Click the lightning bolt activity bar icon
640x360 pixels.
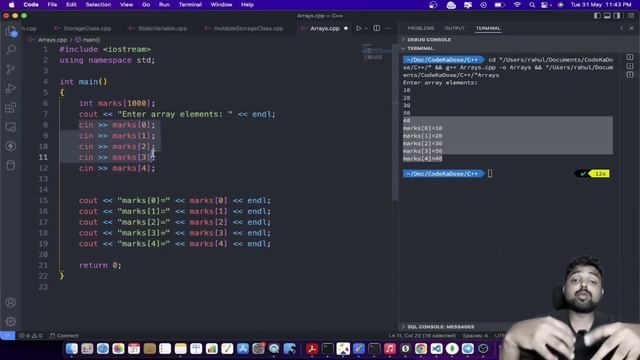11,146
